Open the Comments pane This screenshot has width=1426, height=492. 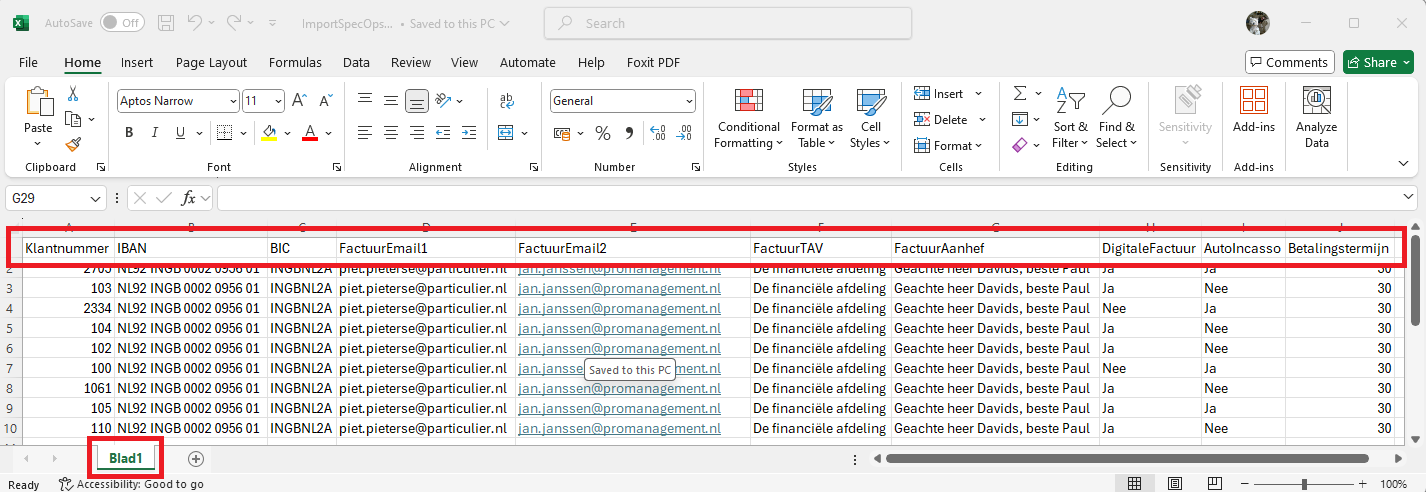pyautogui.click(x=1290, y=62)
